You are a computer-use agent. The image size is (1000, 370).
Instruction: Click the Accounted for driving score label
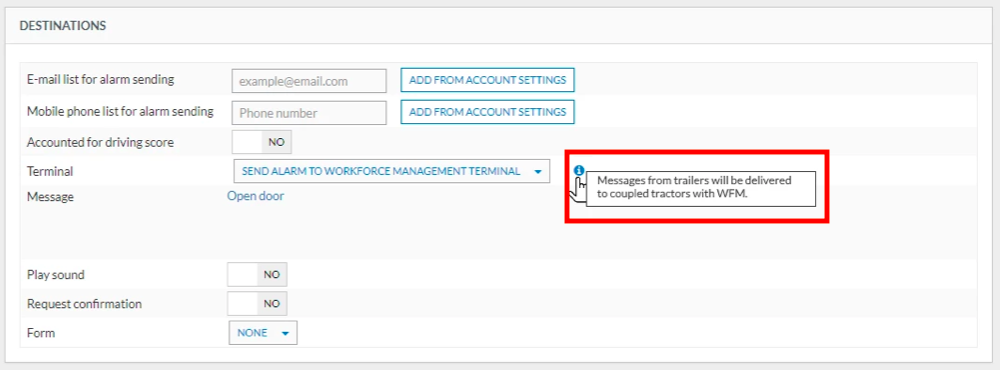tap(100, 143)
